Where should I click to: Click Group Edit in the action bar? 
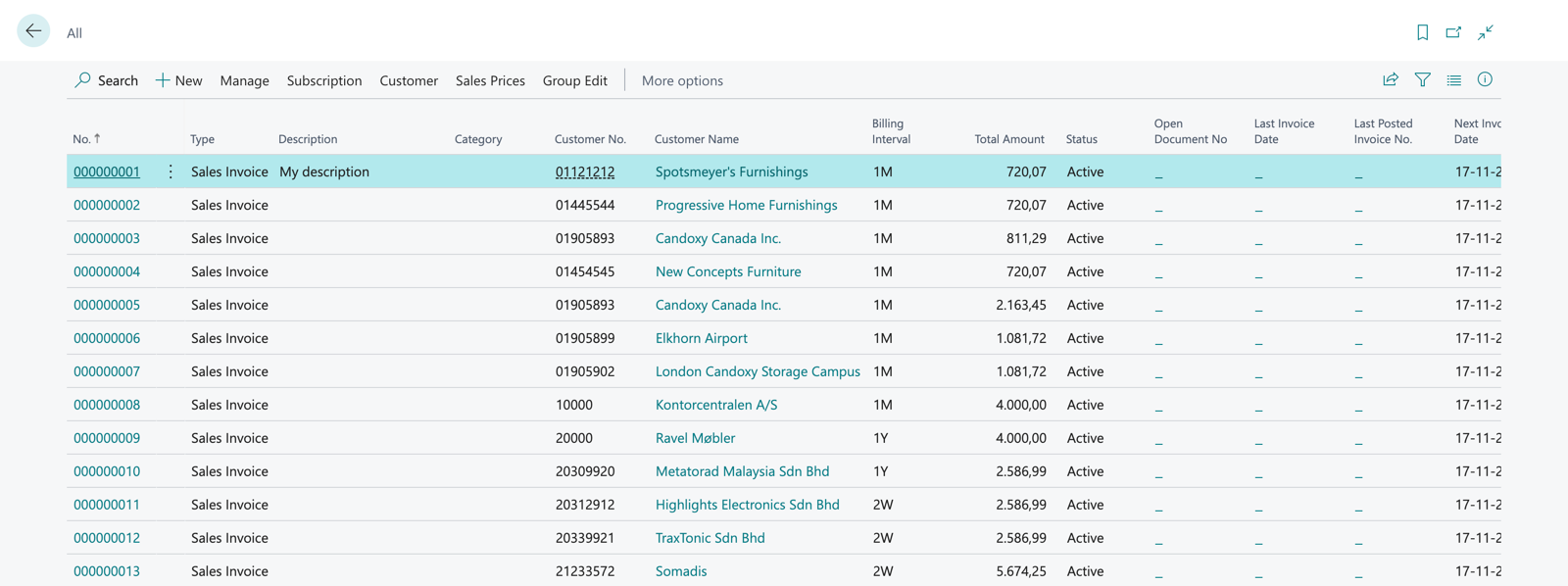pyautogui.click(x=574, y=80)
